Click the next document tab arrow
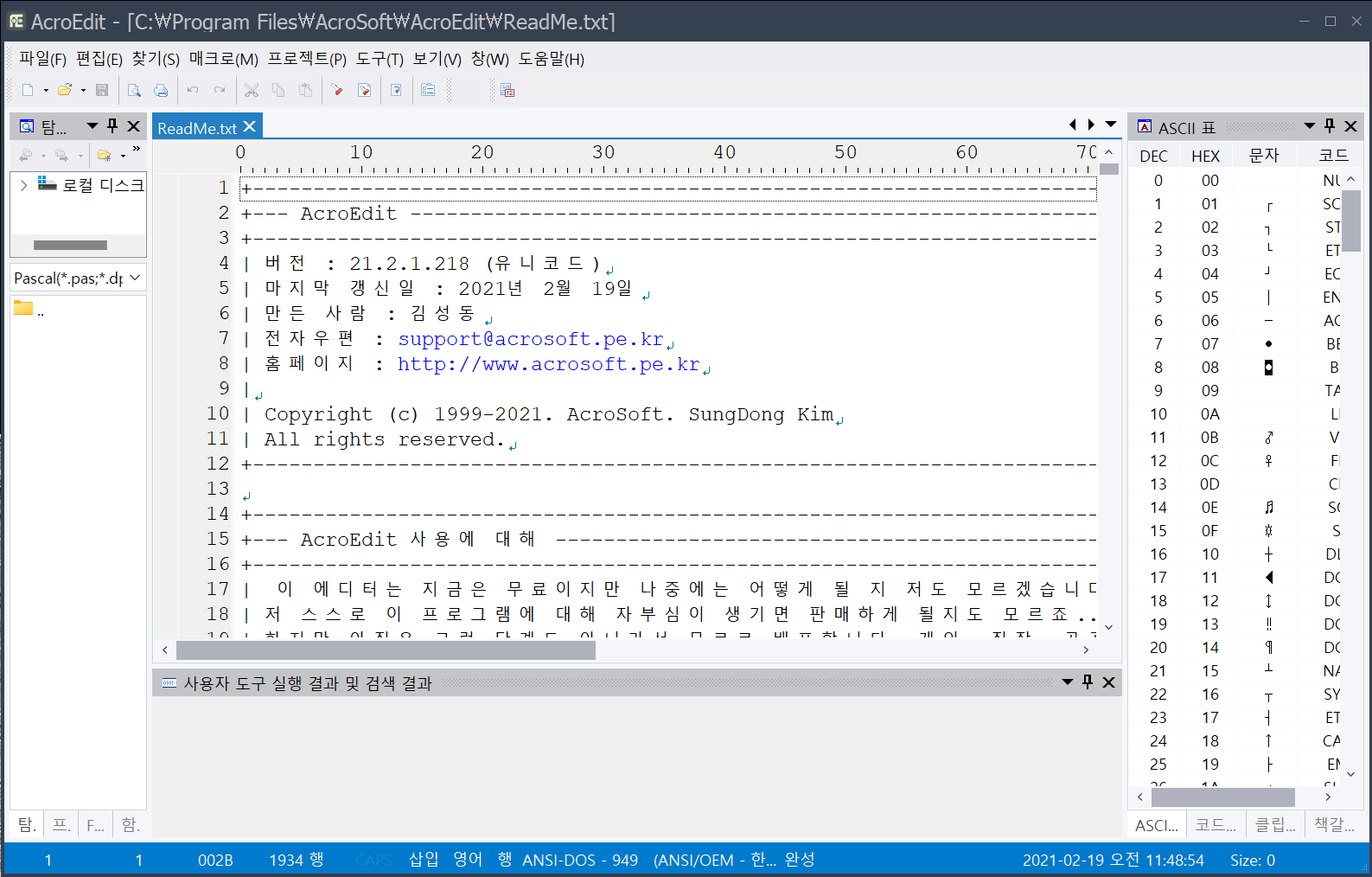Viewport: 1372px width, 877px height. (1091, 125)
